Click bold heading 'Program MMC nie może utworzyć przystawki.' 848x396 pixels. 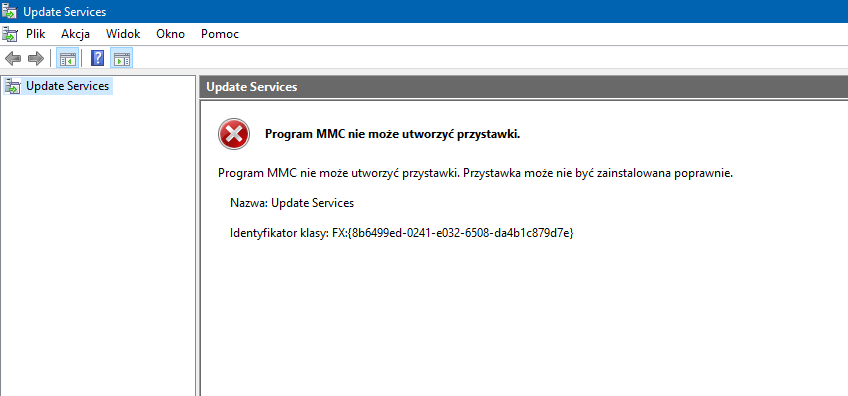click(392, 135)
